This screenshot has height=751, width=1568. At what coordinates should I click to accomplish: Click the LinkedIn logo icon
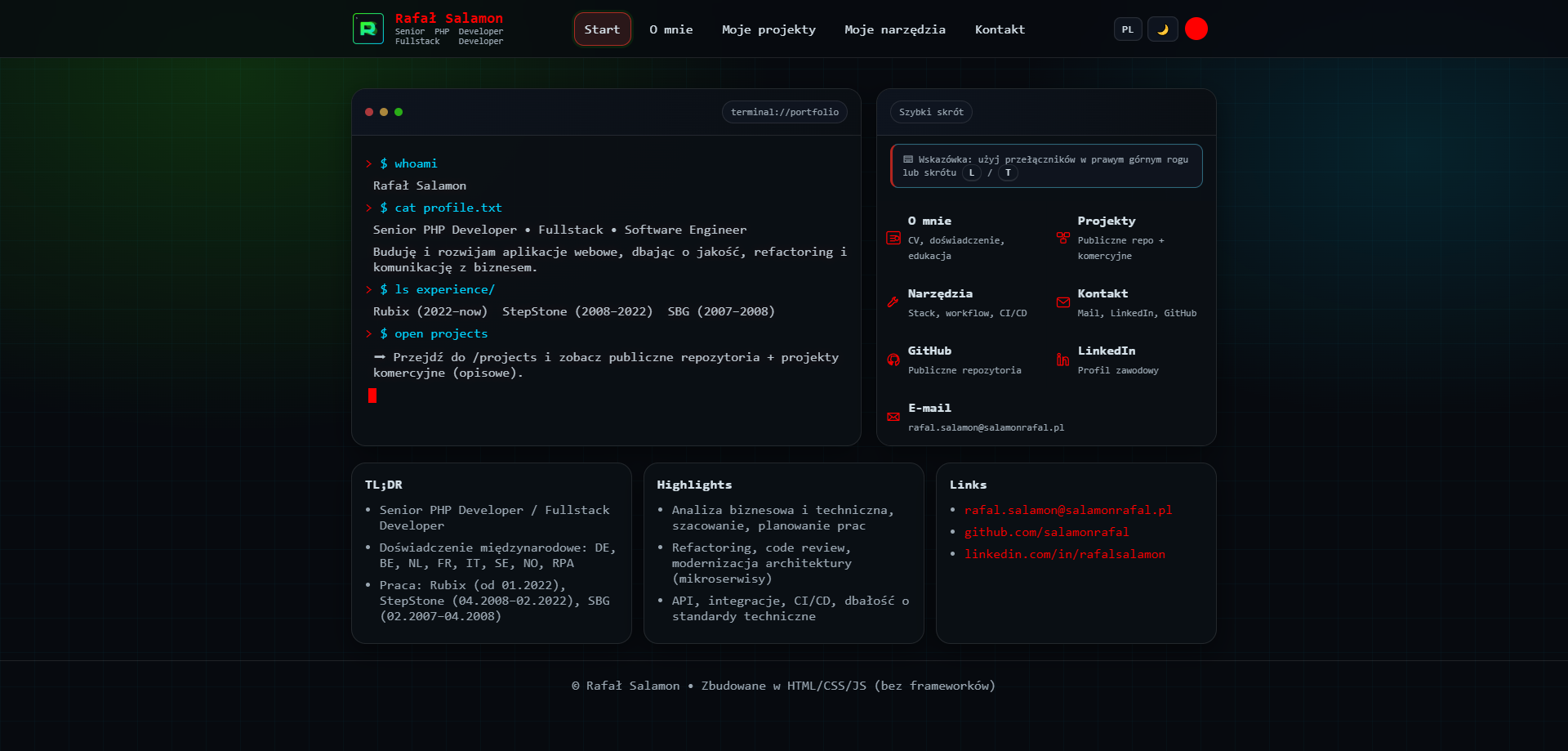tap(1062, 360)
